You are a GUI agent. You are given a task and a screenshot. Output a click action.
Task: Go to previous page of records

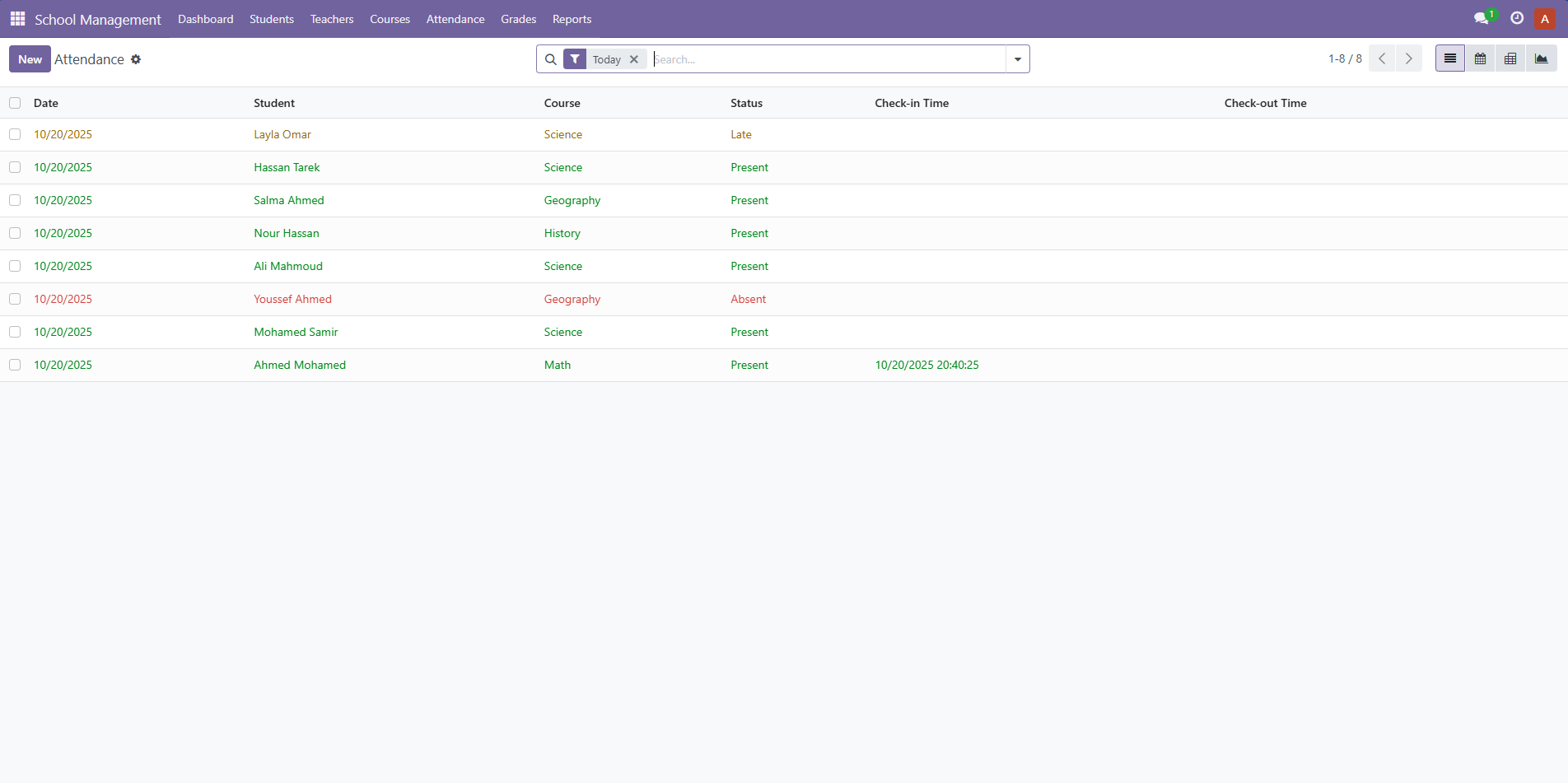[1382, 58]
